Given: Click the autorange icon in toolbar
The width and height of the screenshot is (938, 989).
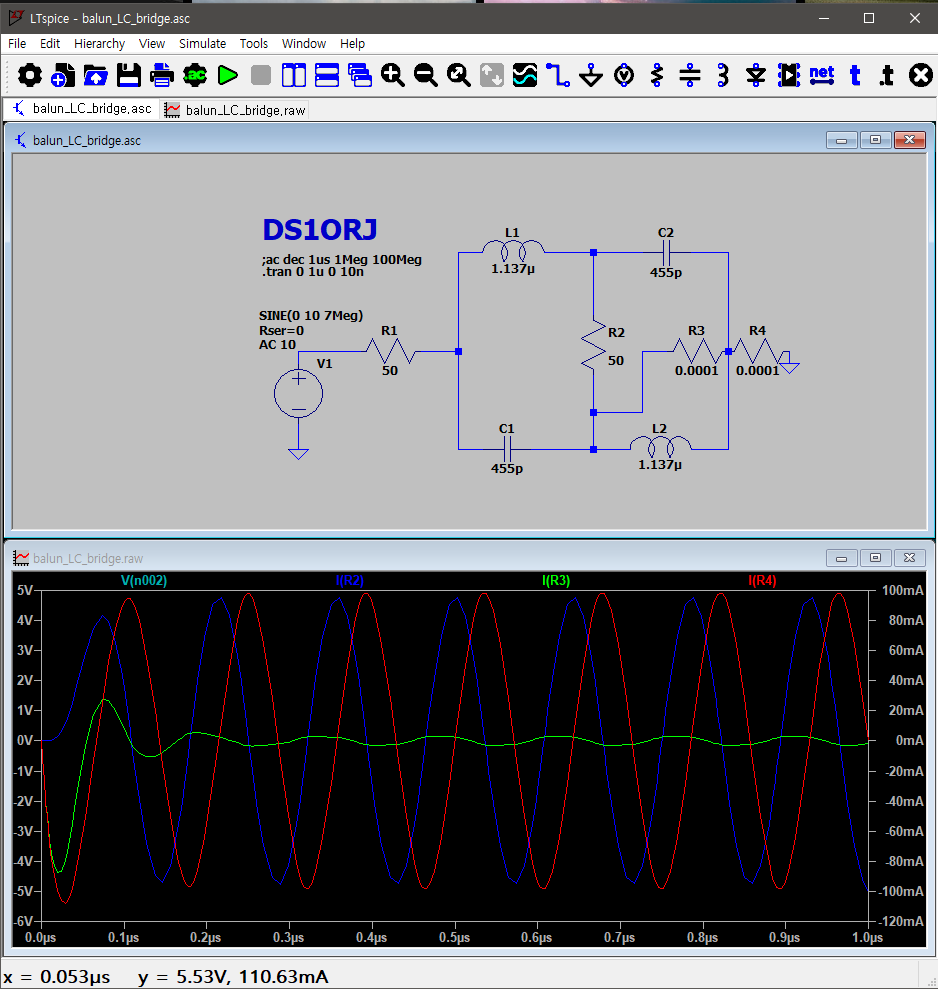Looking at the screenshot, I should (x=492, y=76).
